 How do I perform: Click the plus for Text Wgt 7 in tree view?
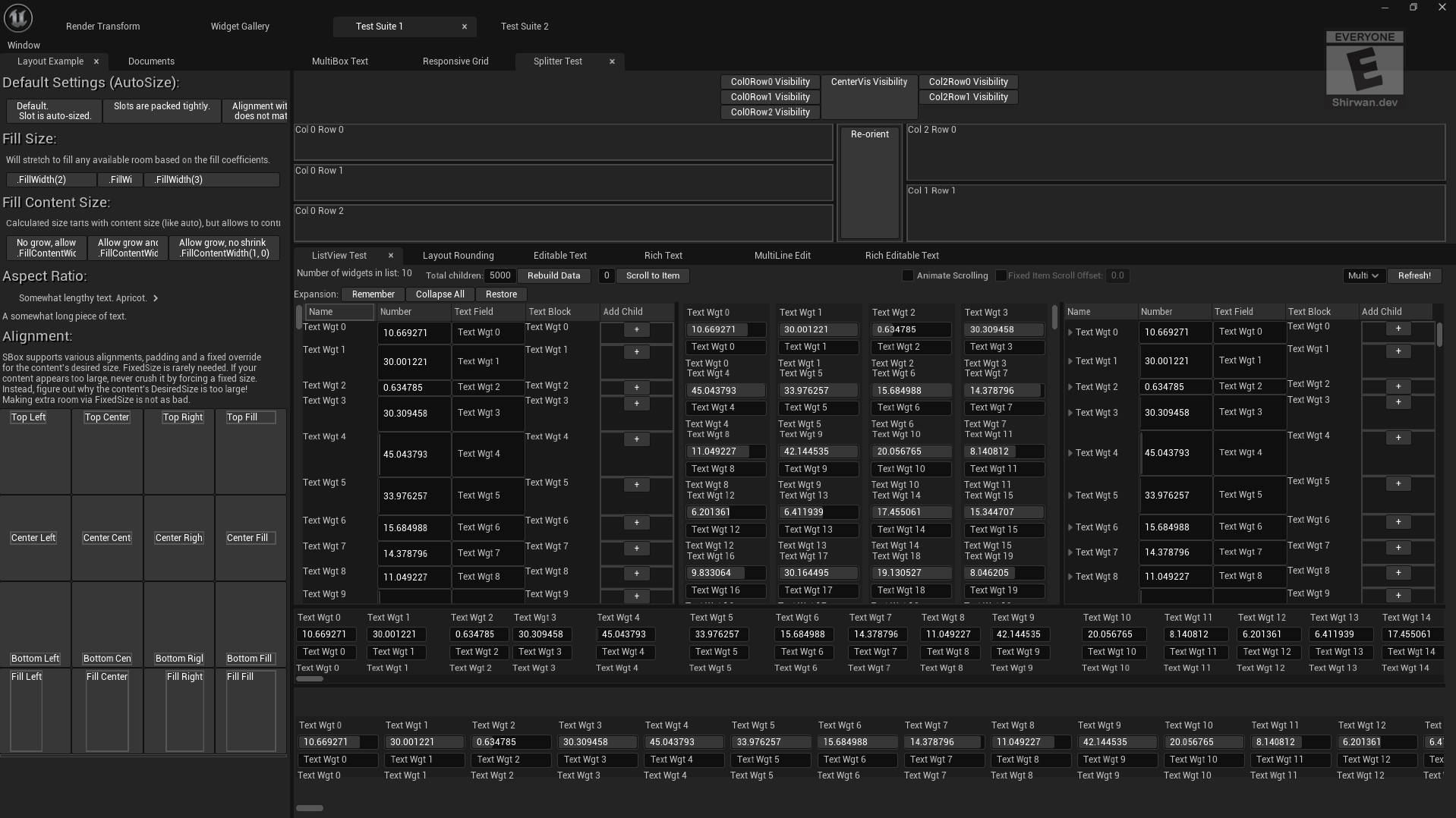(1398, 548)
